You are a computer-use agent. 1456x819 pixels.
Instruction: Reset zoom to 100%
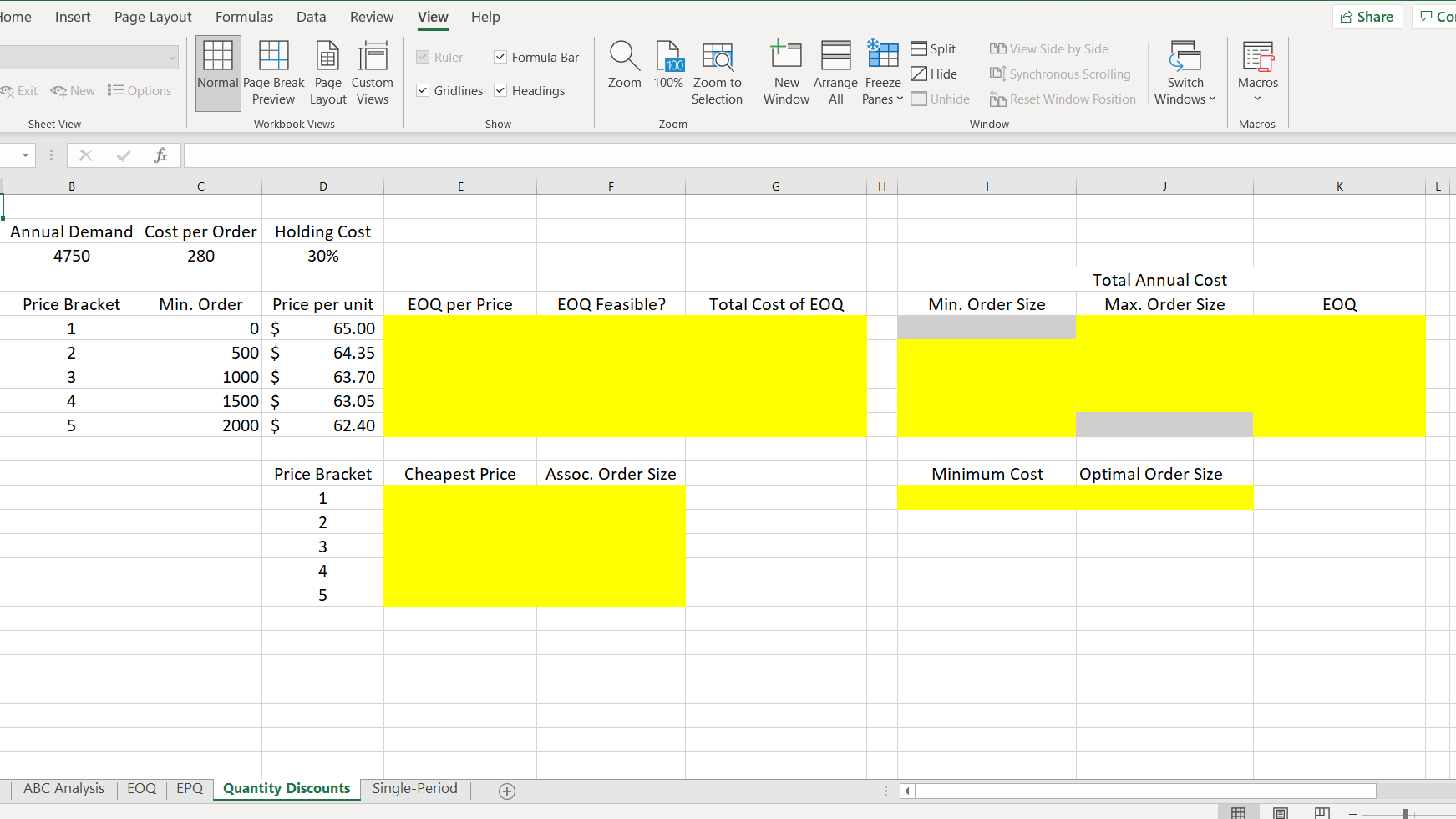click(668, 65)
